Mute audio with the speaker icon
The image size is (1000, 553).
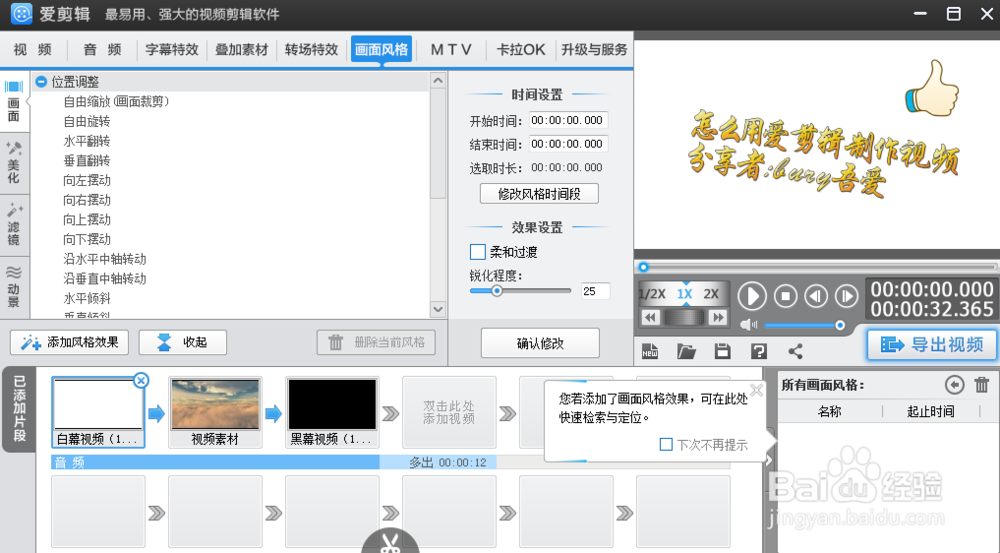coord(748,325)
